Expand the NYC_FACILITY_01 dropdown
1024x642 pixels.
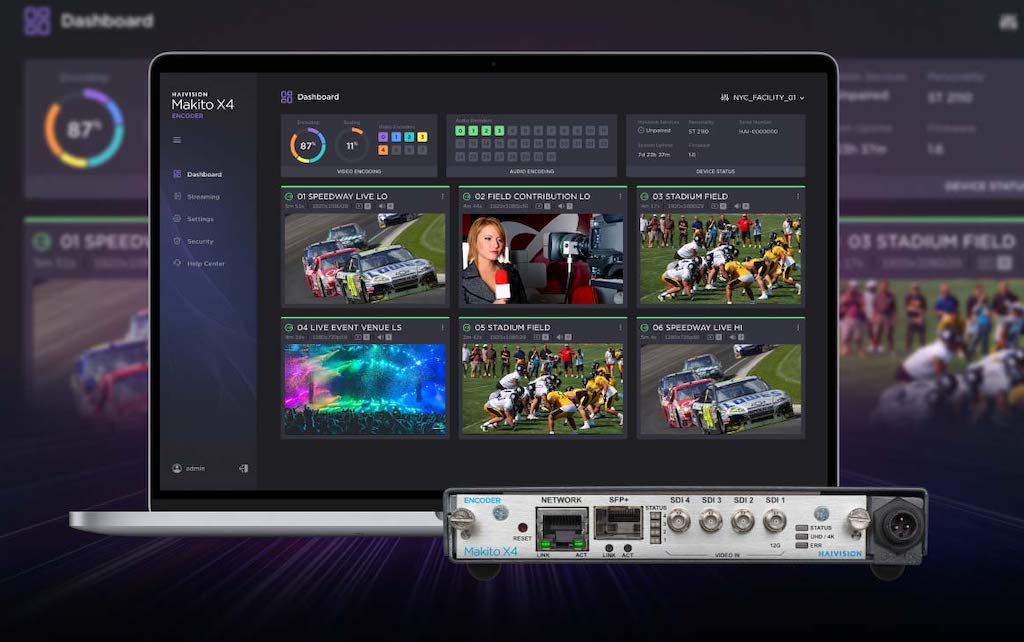[x=762, y=97]
